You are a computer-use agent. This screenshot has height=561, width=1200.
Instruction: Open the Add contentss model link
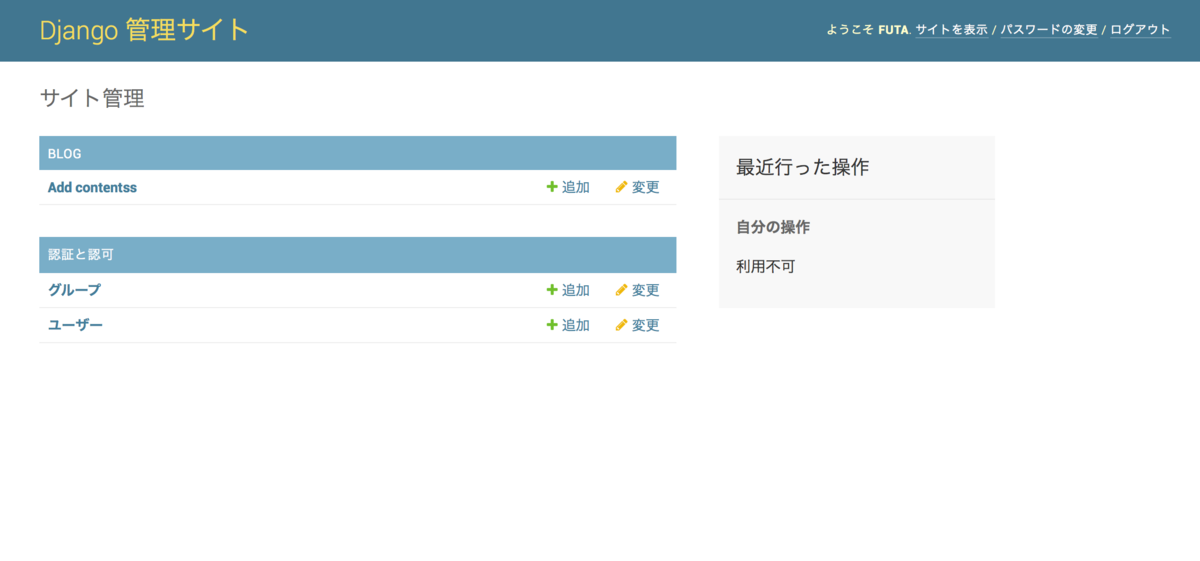tap(92, 187)
